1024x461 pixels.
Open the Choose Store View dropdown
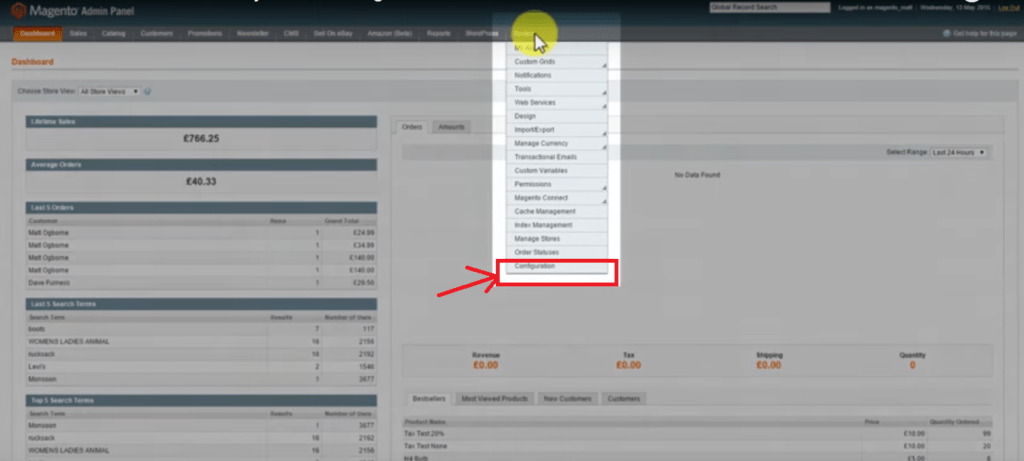tap(109, 91)
